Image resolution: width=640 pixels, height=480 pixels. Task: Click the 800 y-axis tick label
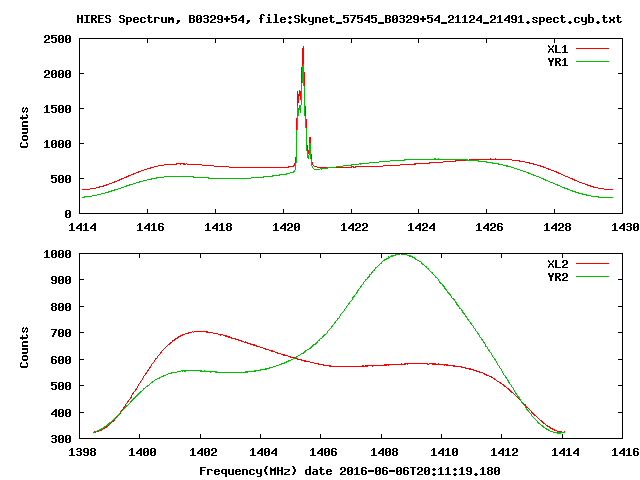tap(61, 307)
